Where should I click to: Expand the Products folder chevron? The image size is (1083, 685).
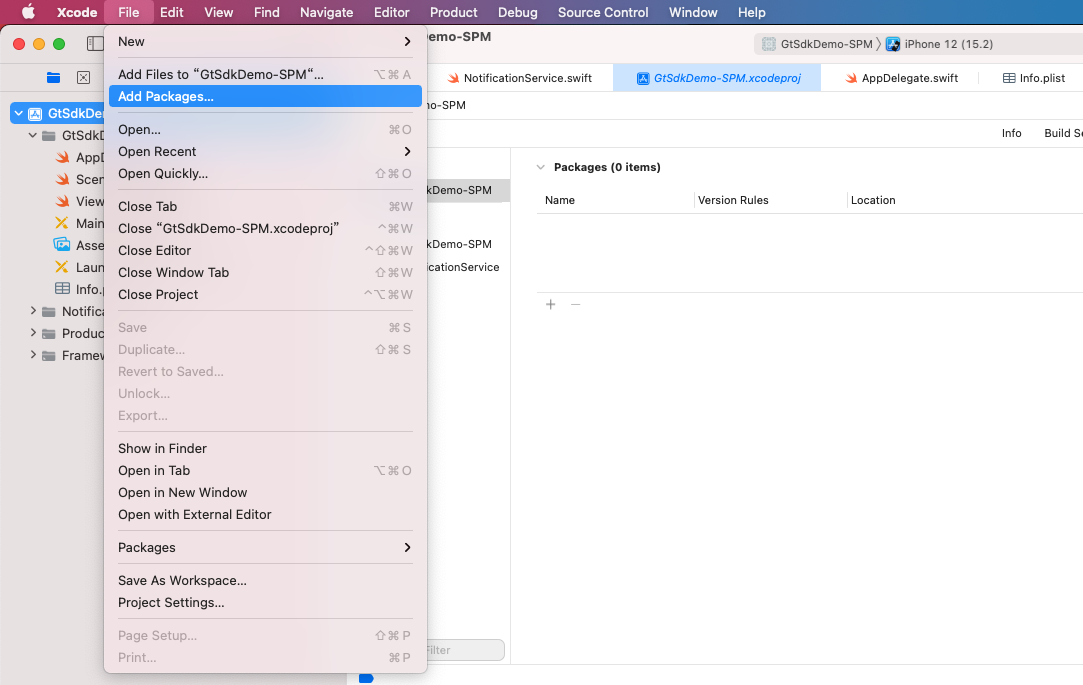(32, 333)
